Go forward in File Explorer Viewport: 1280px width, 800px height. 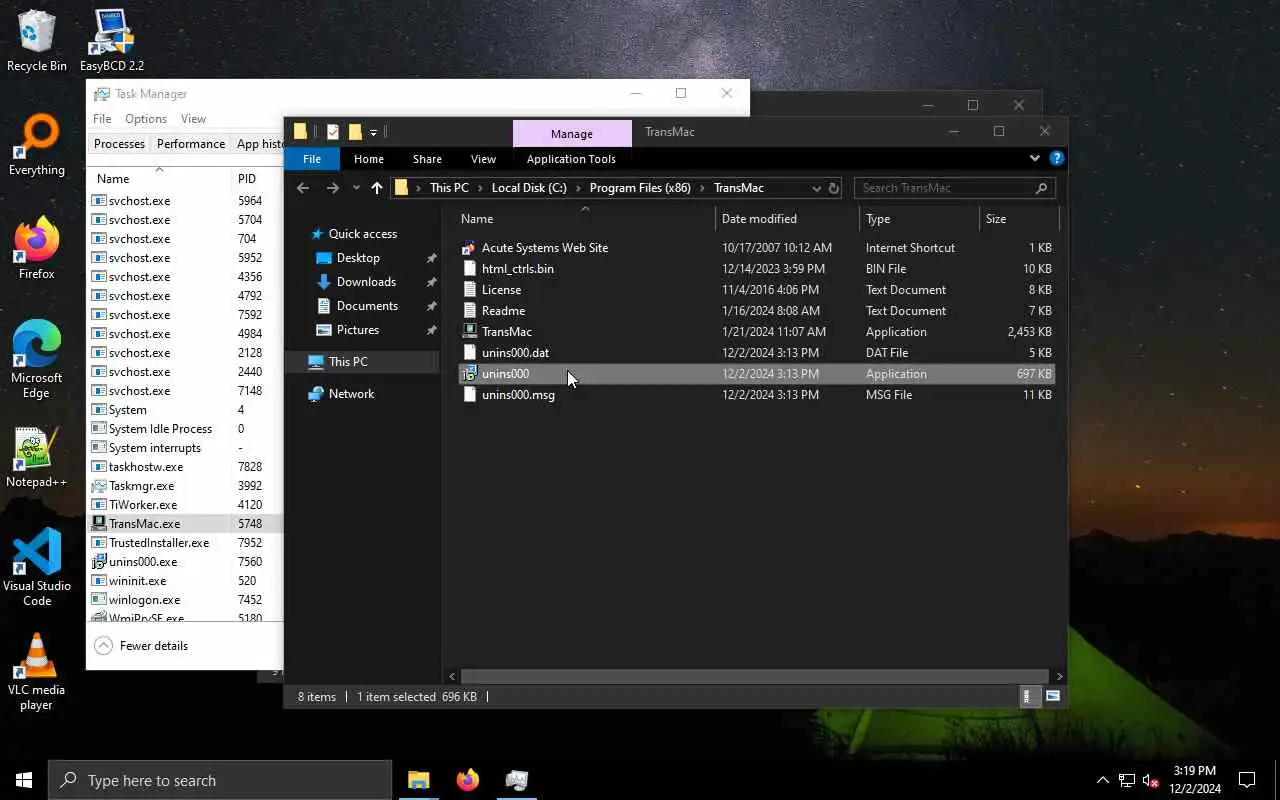click(x=333, y=188)
